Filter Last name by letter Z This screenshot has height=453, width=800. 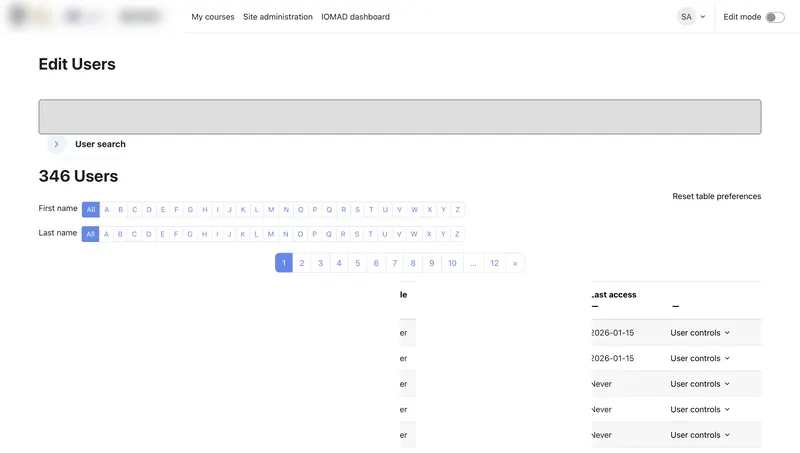(457, 234)
